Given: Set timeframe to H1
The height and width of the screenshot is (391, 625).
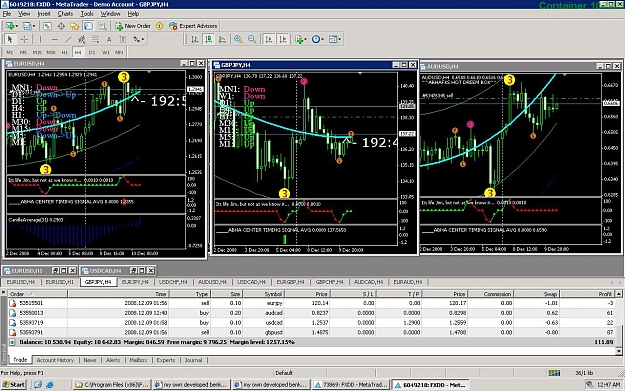Looking at the screenshot, I should click(x=65, y=52).
